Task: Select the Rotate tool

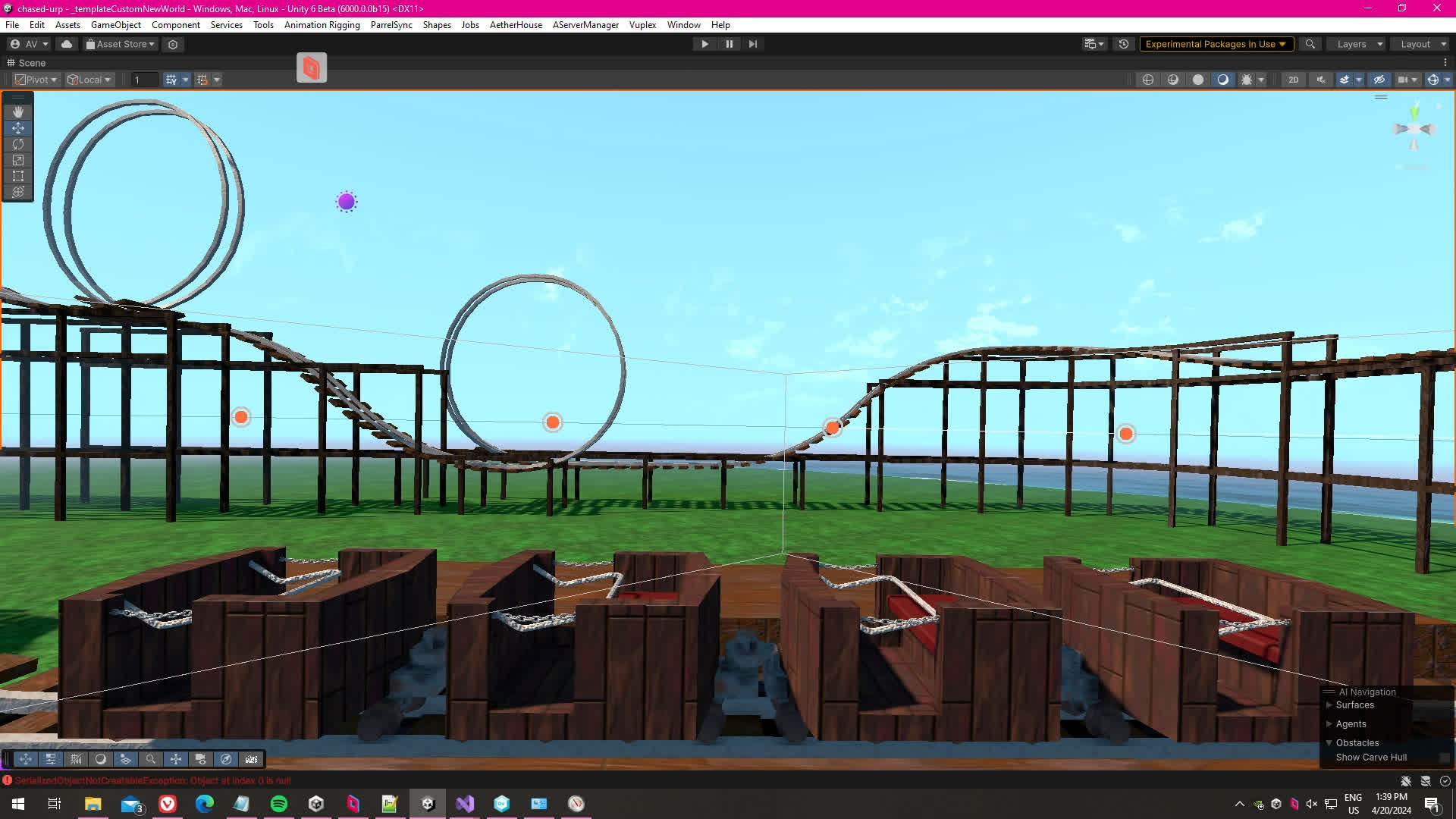Action: pyautogui.click(x=18, y=144)
